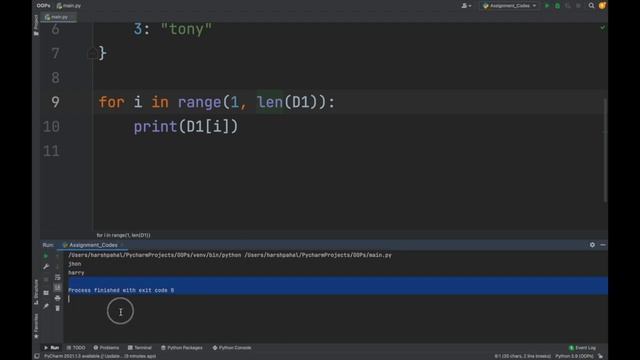Viewport: 640px width, 360px height.
Task: Start the green Debug bug icon
Action: click(558, 6)
